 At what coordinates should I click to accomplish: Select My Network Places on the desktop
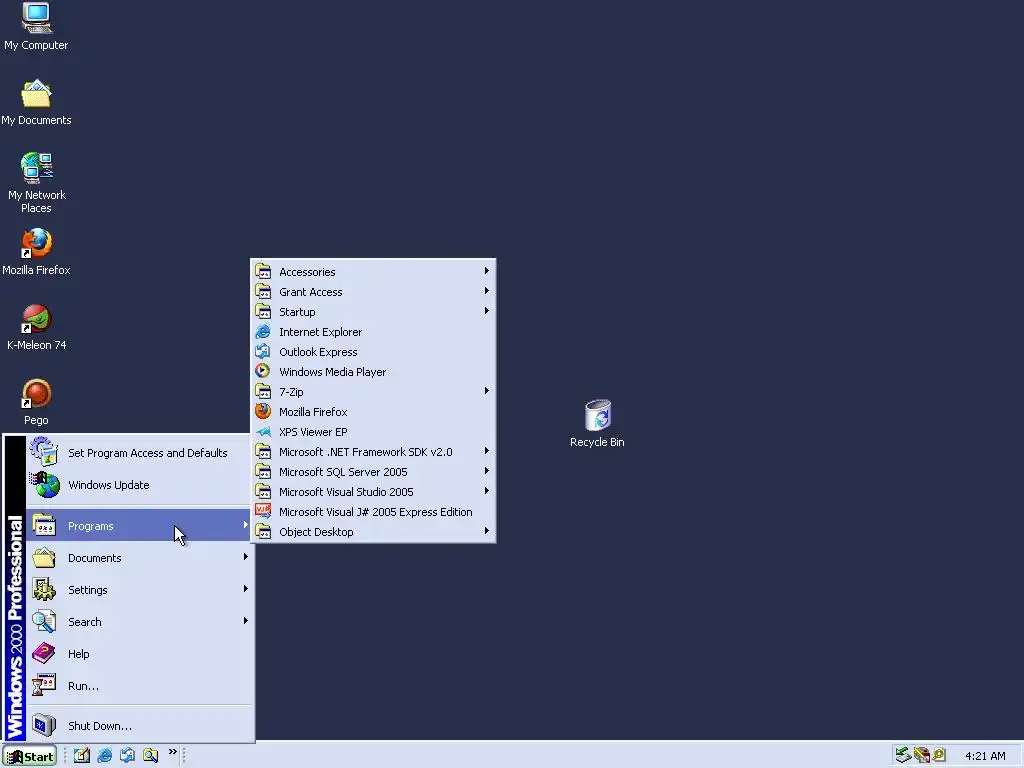click(36, 183)
